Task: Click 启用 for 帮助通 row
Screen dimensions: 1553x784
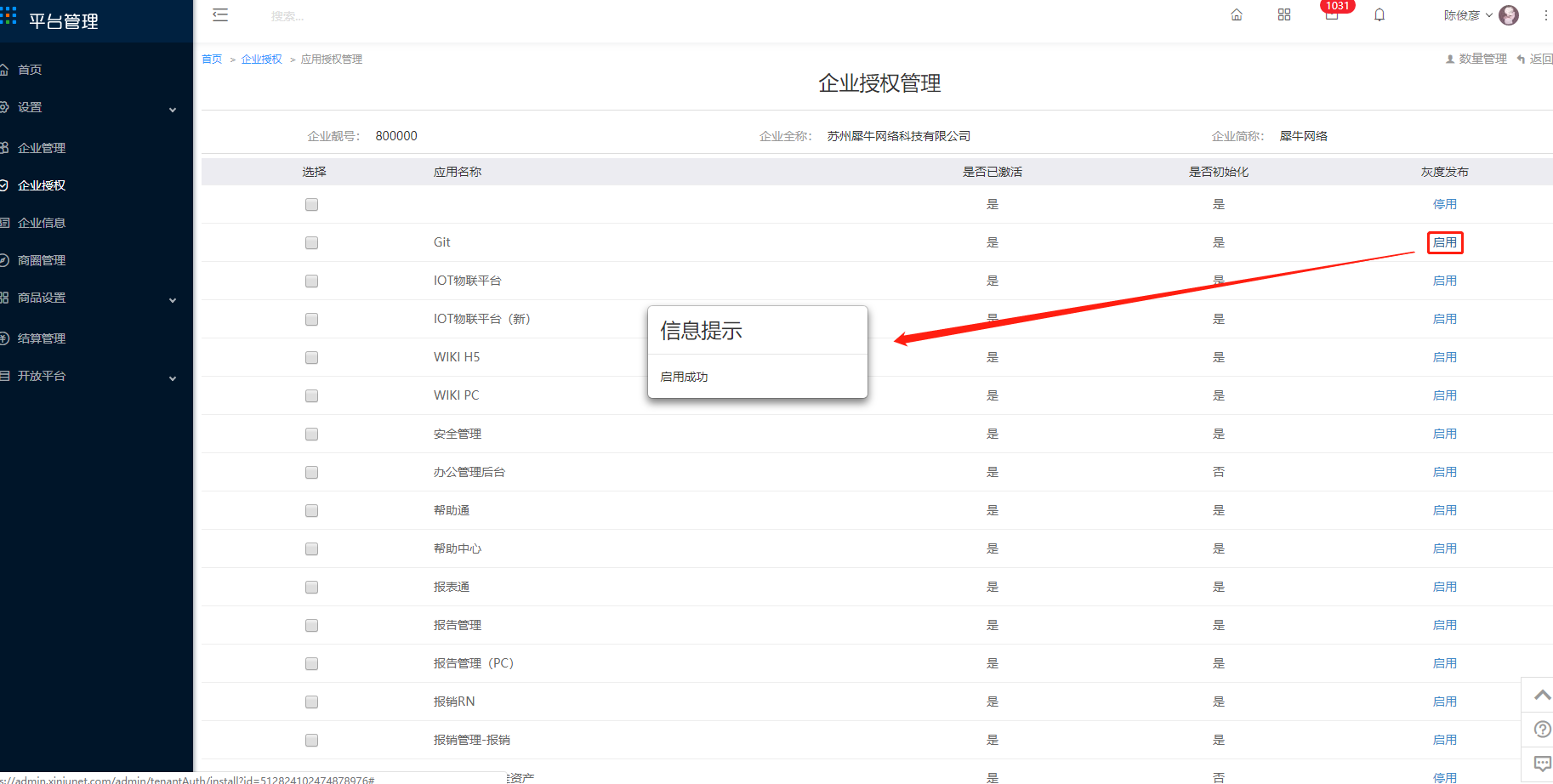Action: 1445,510
